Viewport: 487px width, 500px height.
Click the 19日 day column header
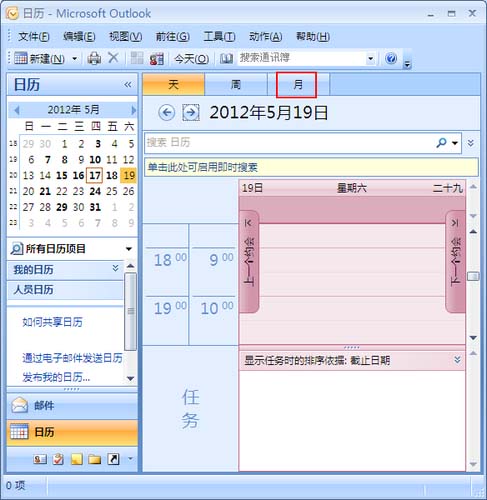click(352, 188)
